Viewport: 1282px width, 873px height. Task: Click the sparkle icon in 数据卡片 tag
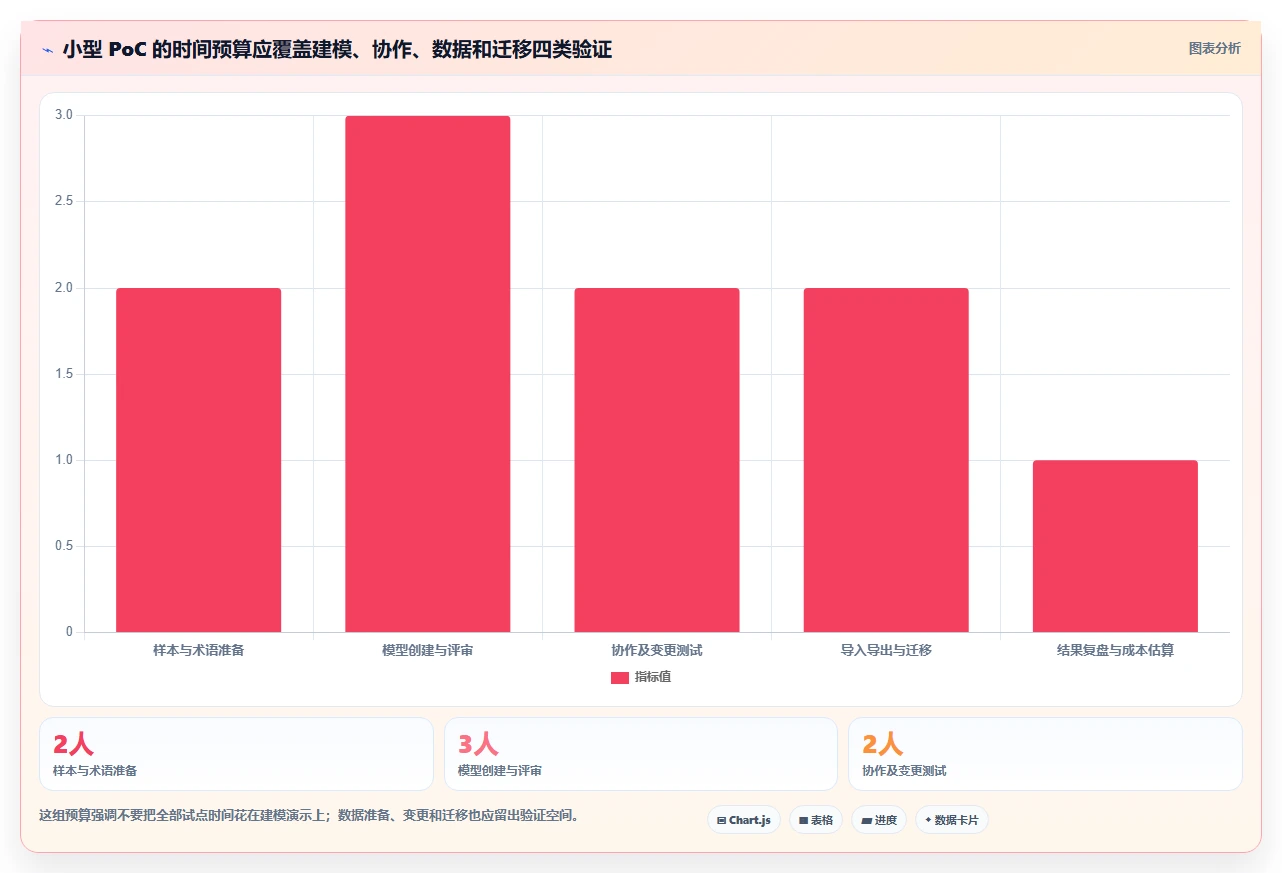pyautogui.click(x=928, y=820)
